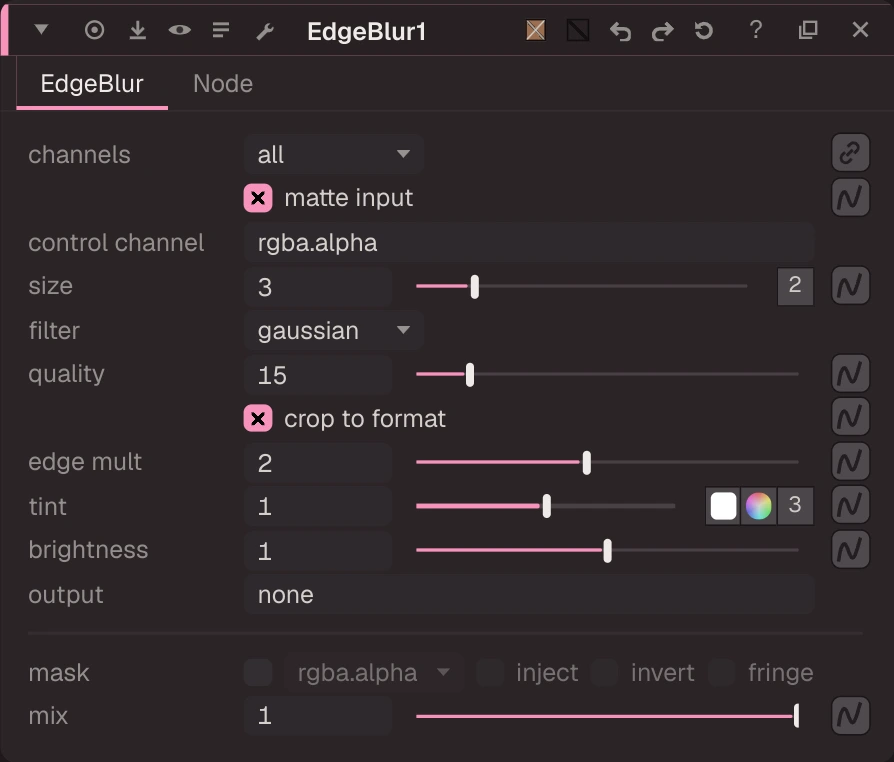This screenshot has height=762, width=894.
Task: Click the quality slider handle
Action: (470, 375)
